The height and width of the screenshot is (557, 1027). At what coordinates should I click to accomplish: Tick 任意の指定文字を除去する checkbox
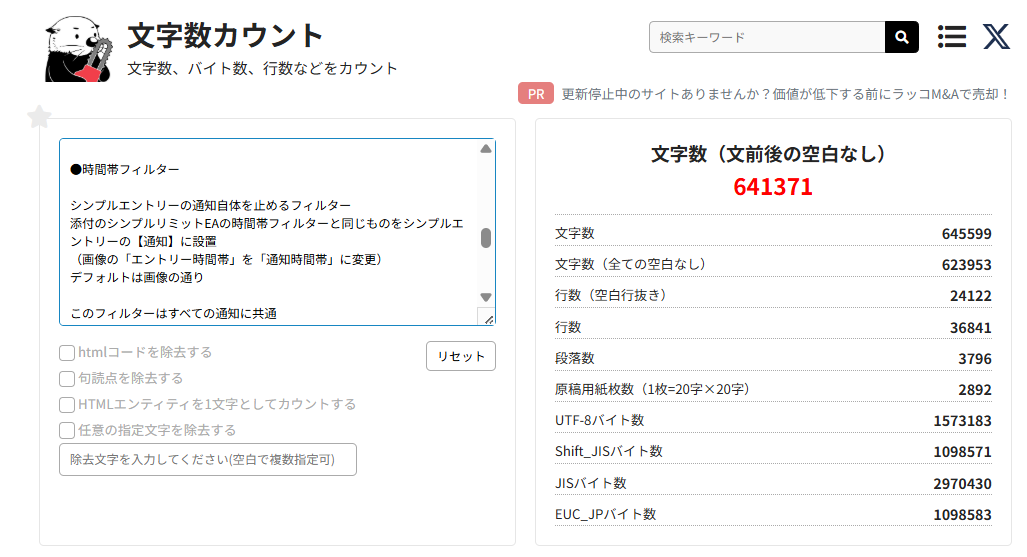coord(67,431)
